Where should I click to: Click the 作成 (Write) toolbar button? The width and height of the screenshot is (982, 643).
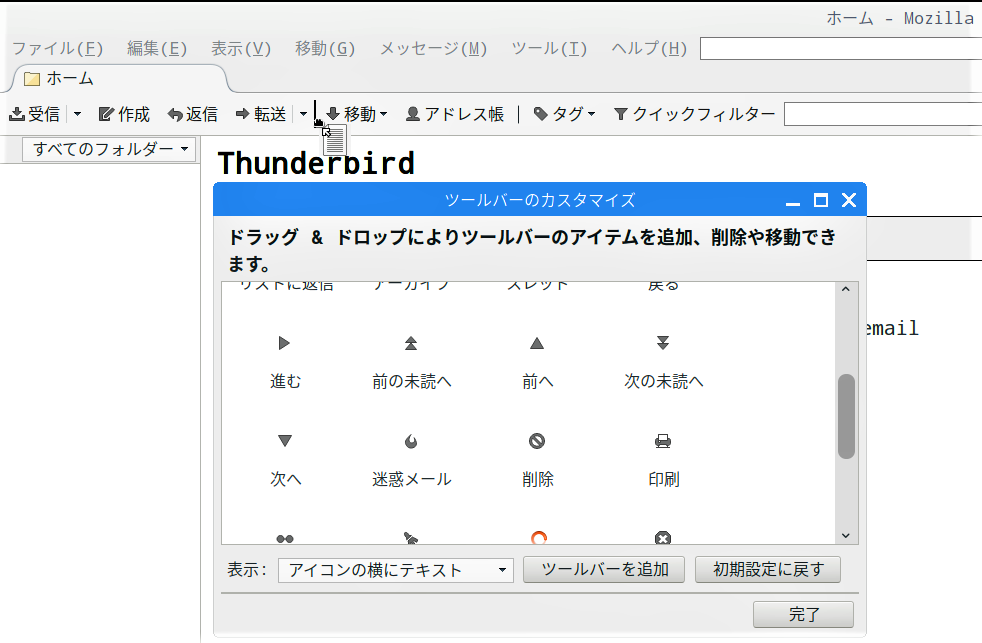pos(124,114)
